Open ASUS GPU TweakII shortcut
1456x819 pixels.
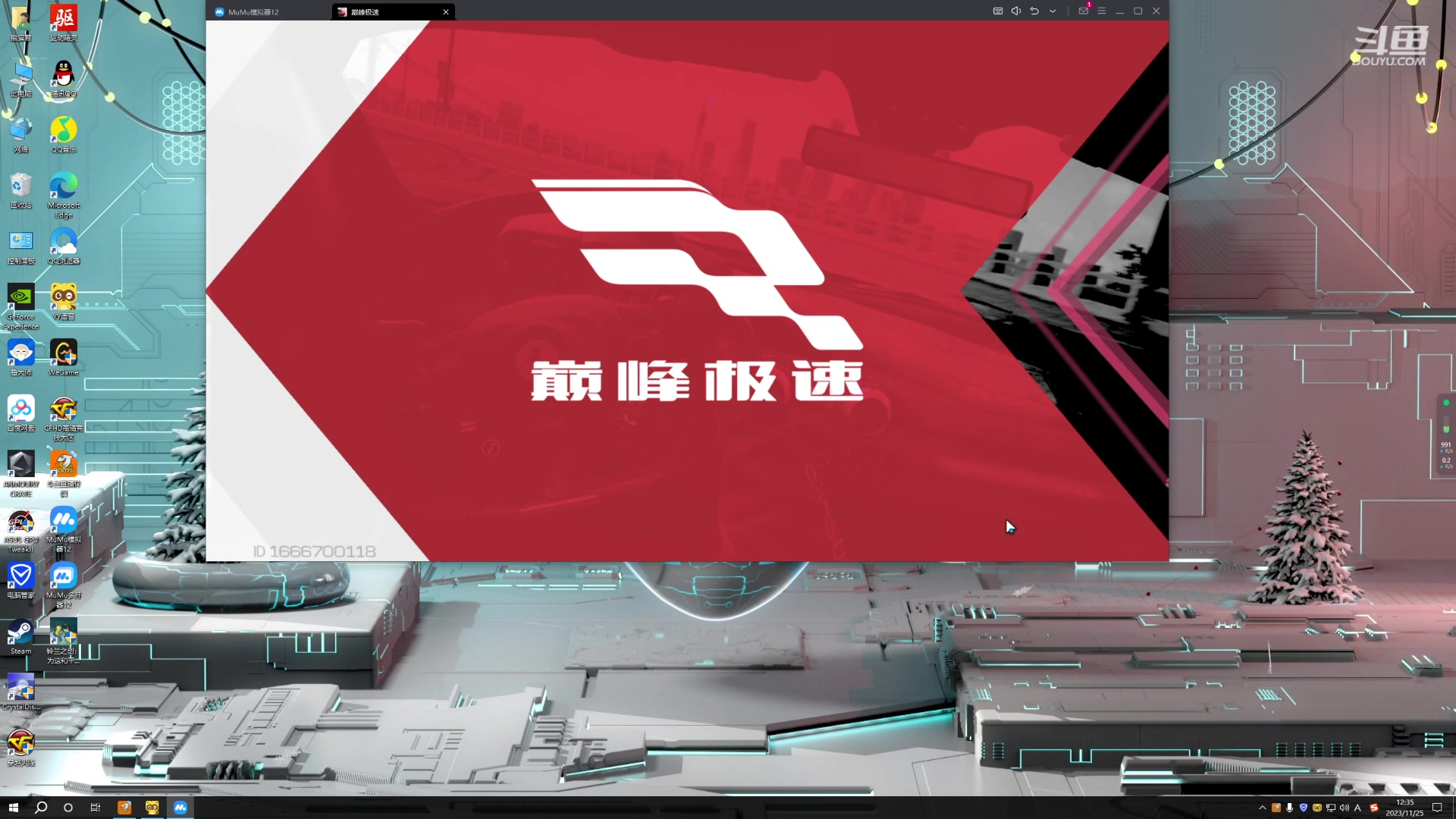[x=21, y=529]
